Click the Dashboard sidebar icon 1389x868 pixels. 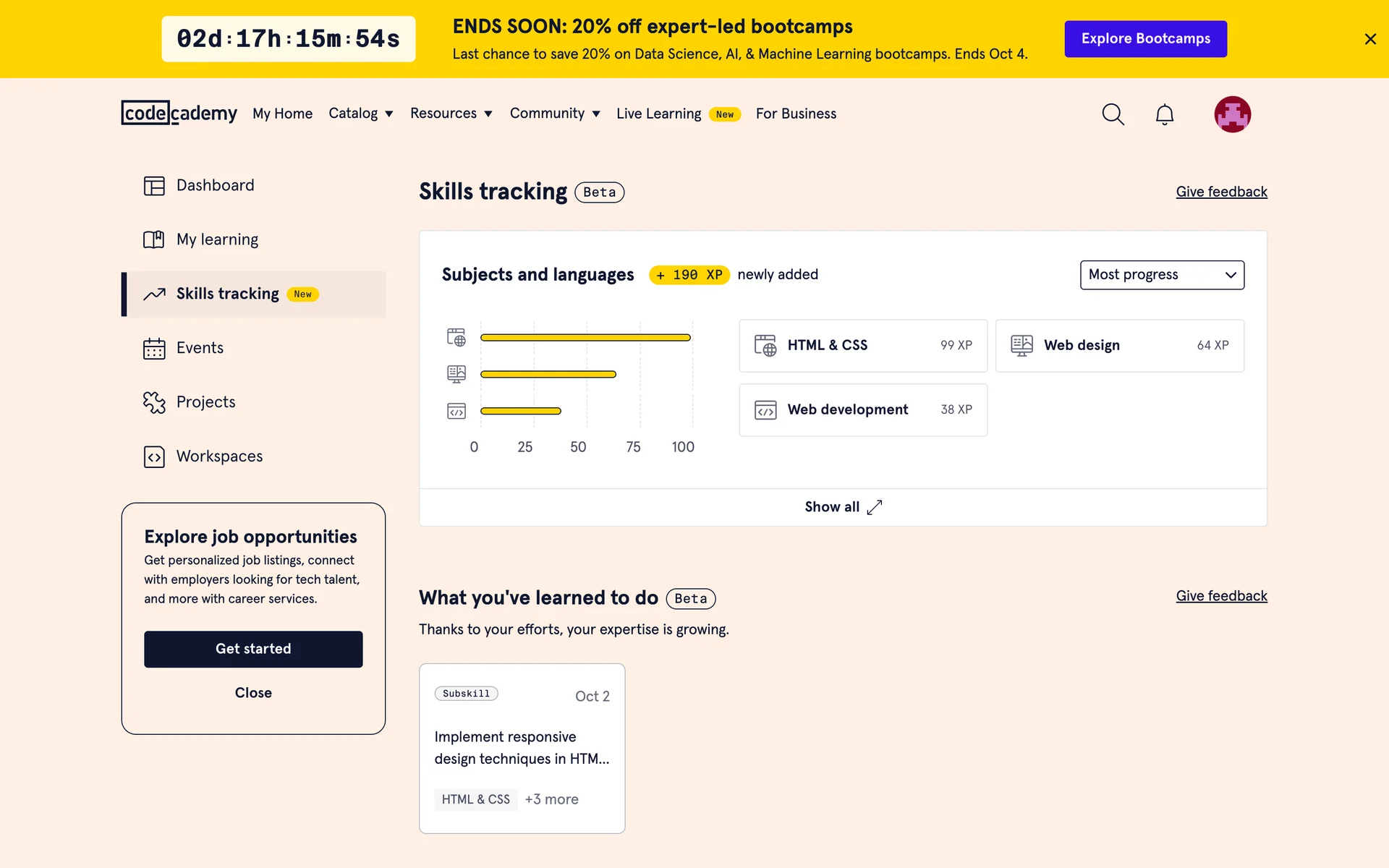click(x=154, y=186)
